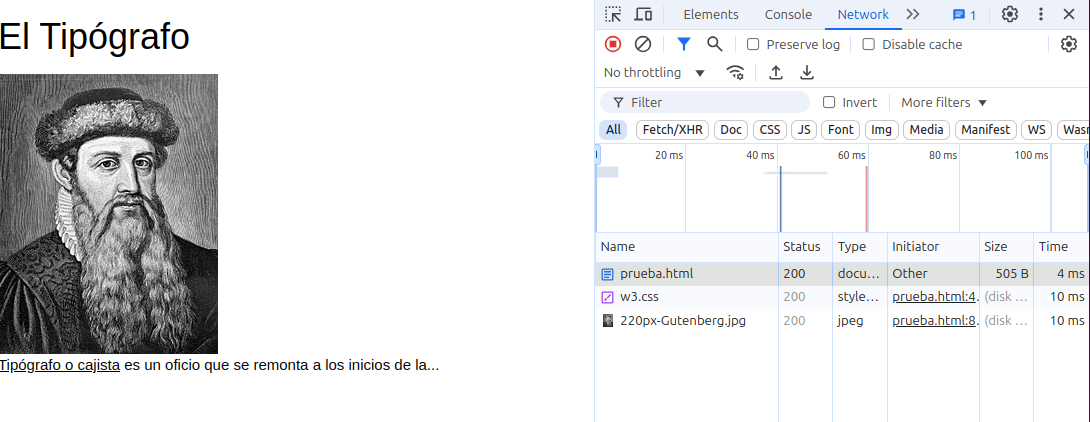
Task: Toggle the network filter funnel icon
Action: pos(684,44)
